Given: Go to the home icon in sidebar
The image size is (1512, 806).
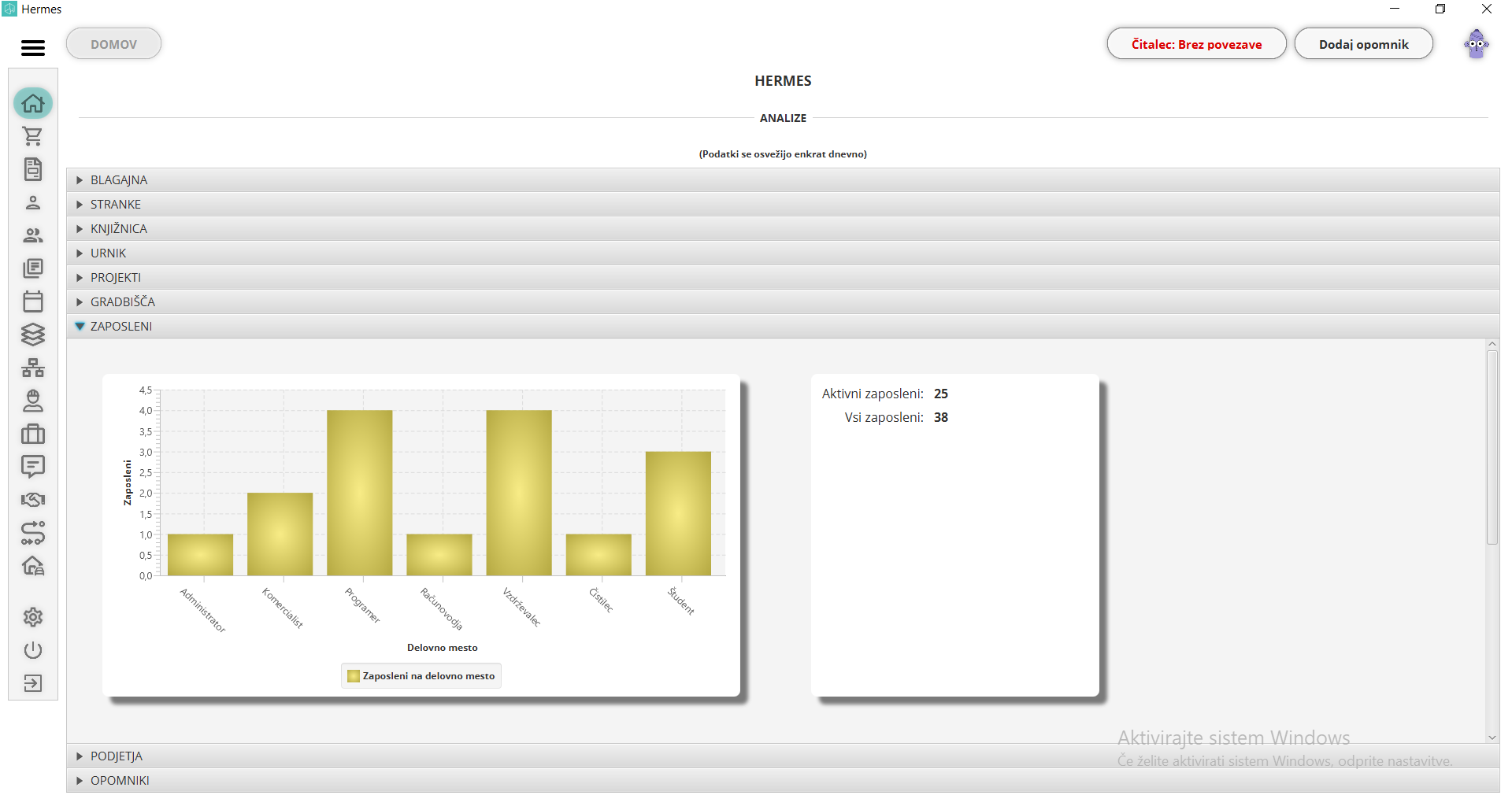Looking at the screenshot, I should (33, 103).
